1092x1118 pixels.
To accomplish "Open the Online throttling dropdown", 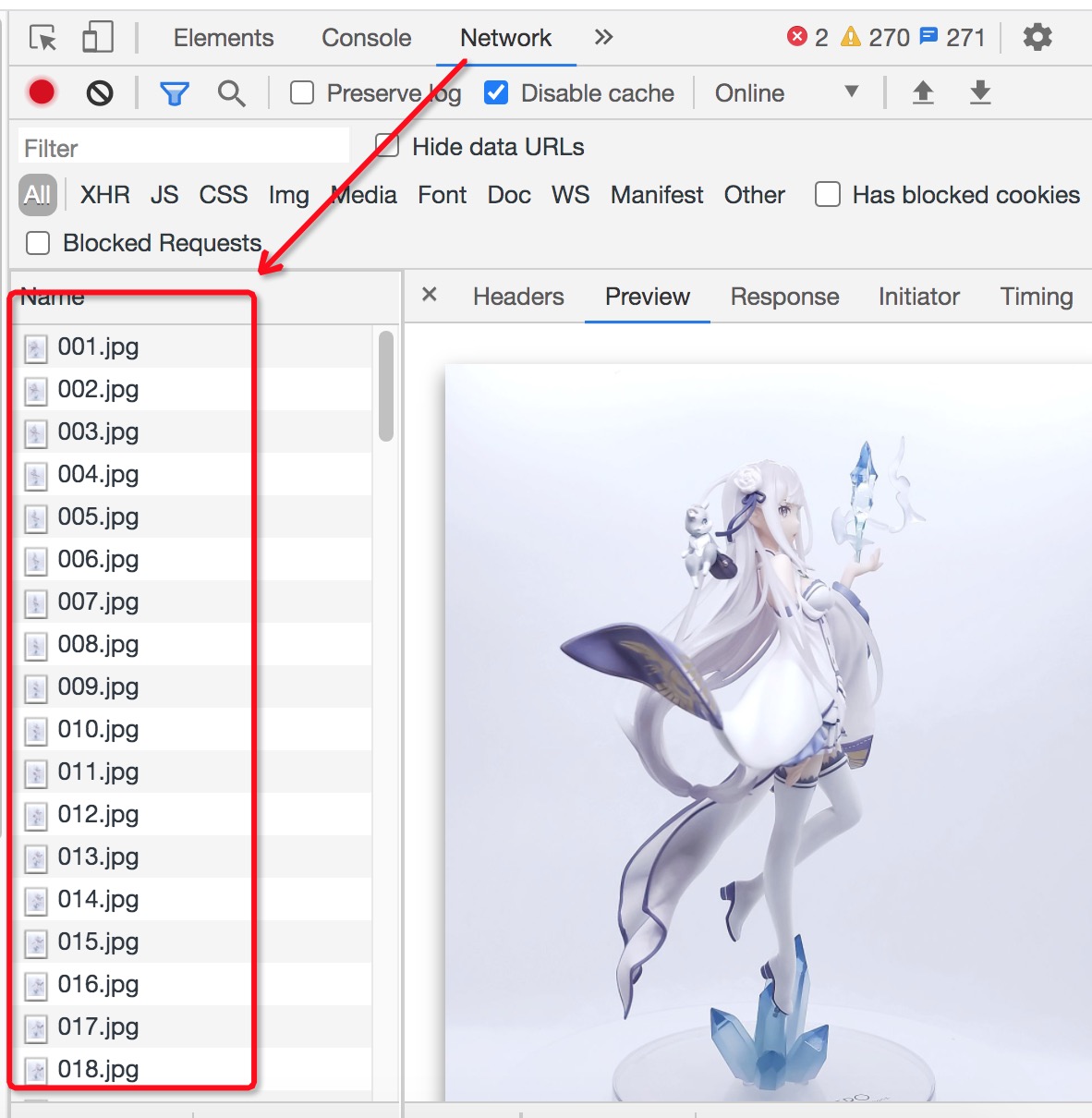I will (786, 93).
